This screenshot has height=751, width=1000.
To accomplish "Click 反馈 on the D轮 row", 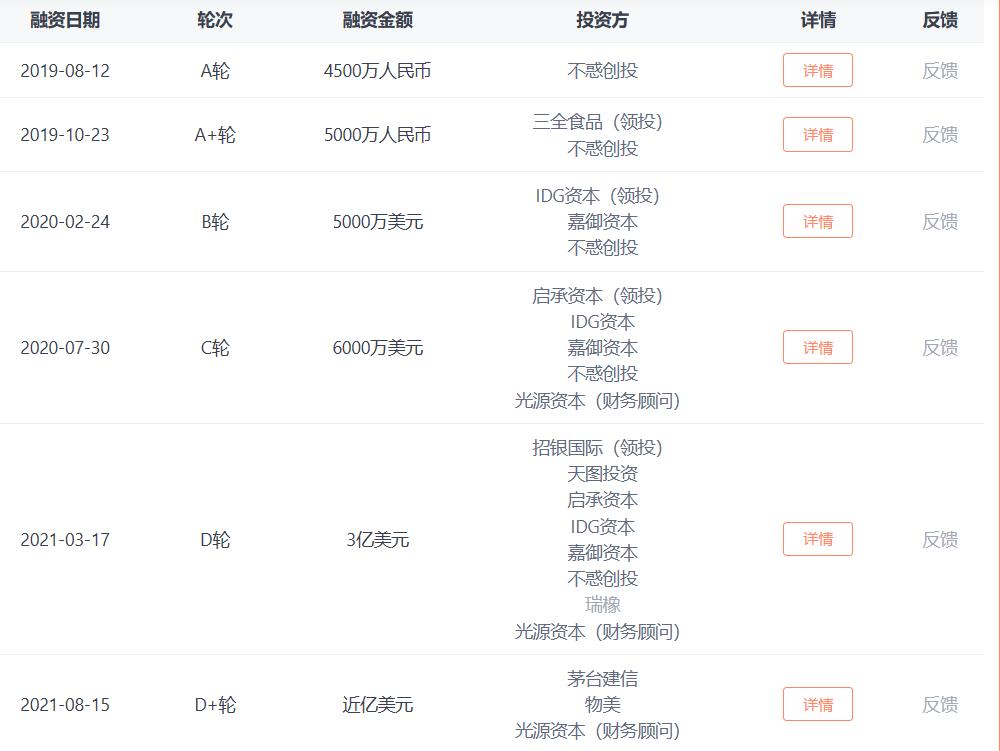I will (x=941, y=539).
